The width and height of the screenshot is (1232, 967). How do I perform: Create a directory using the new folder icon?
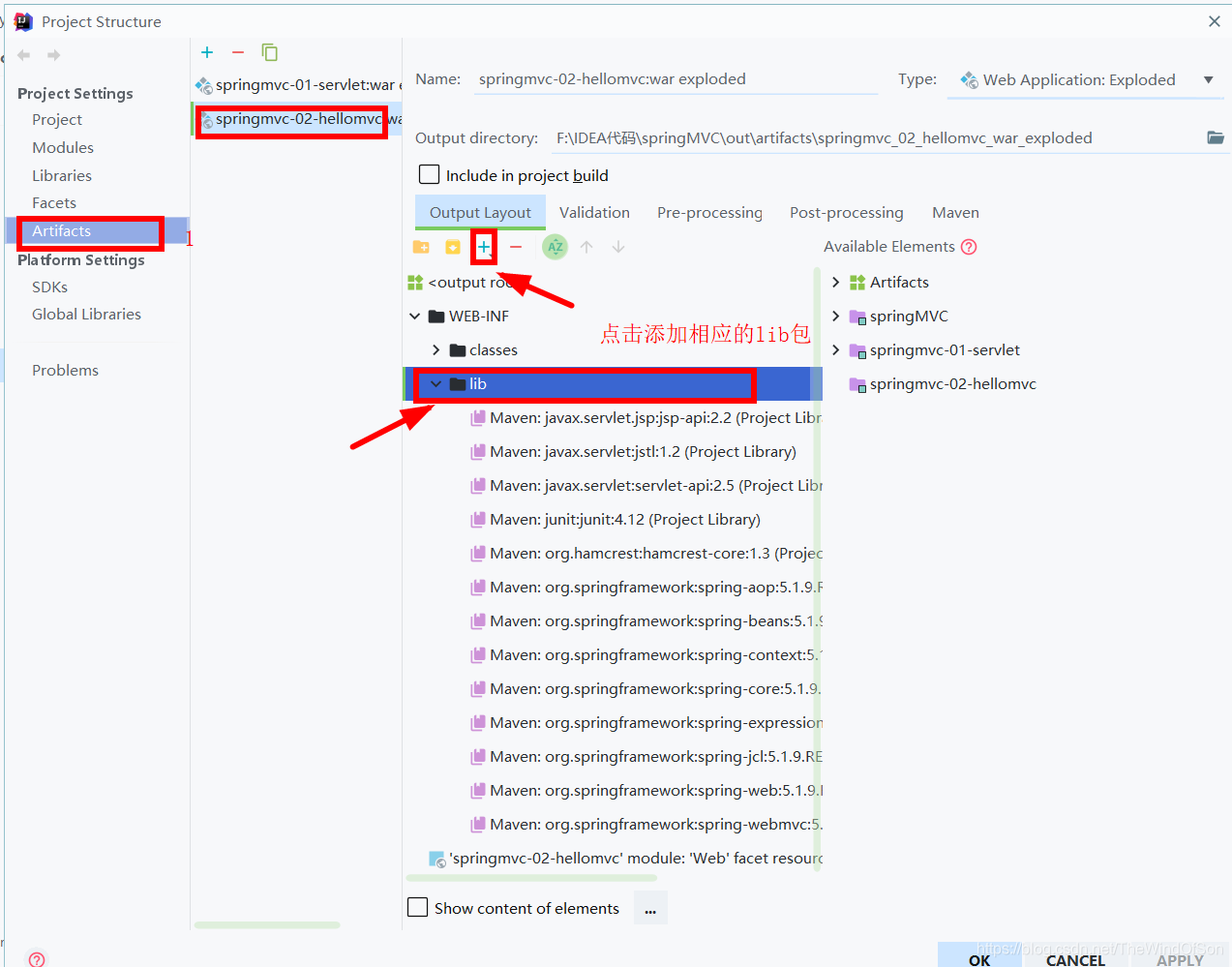pyautogui.click(x=421, y=247)
